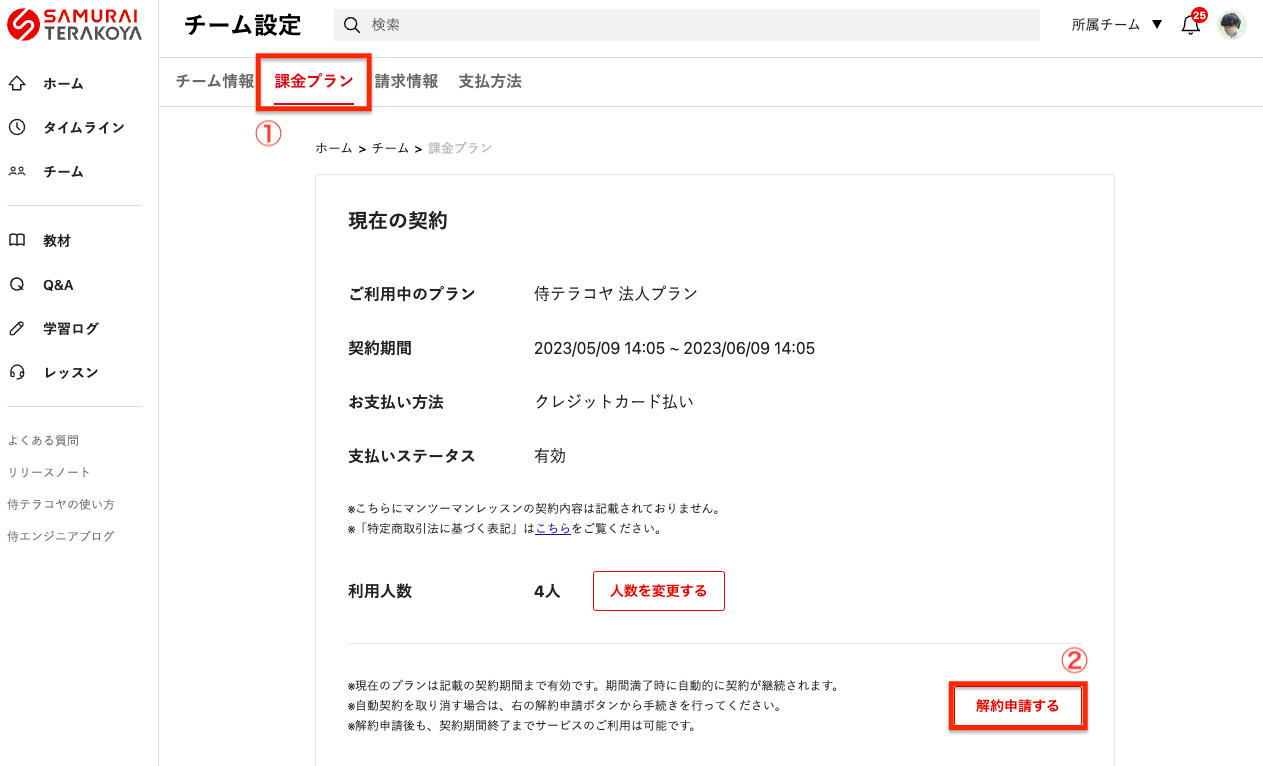Select the 課金プラン tab
This screenshot has width=1263, height=766.
[x=314, y=82]
